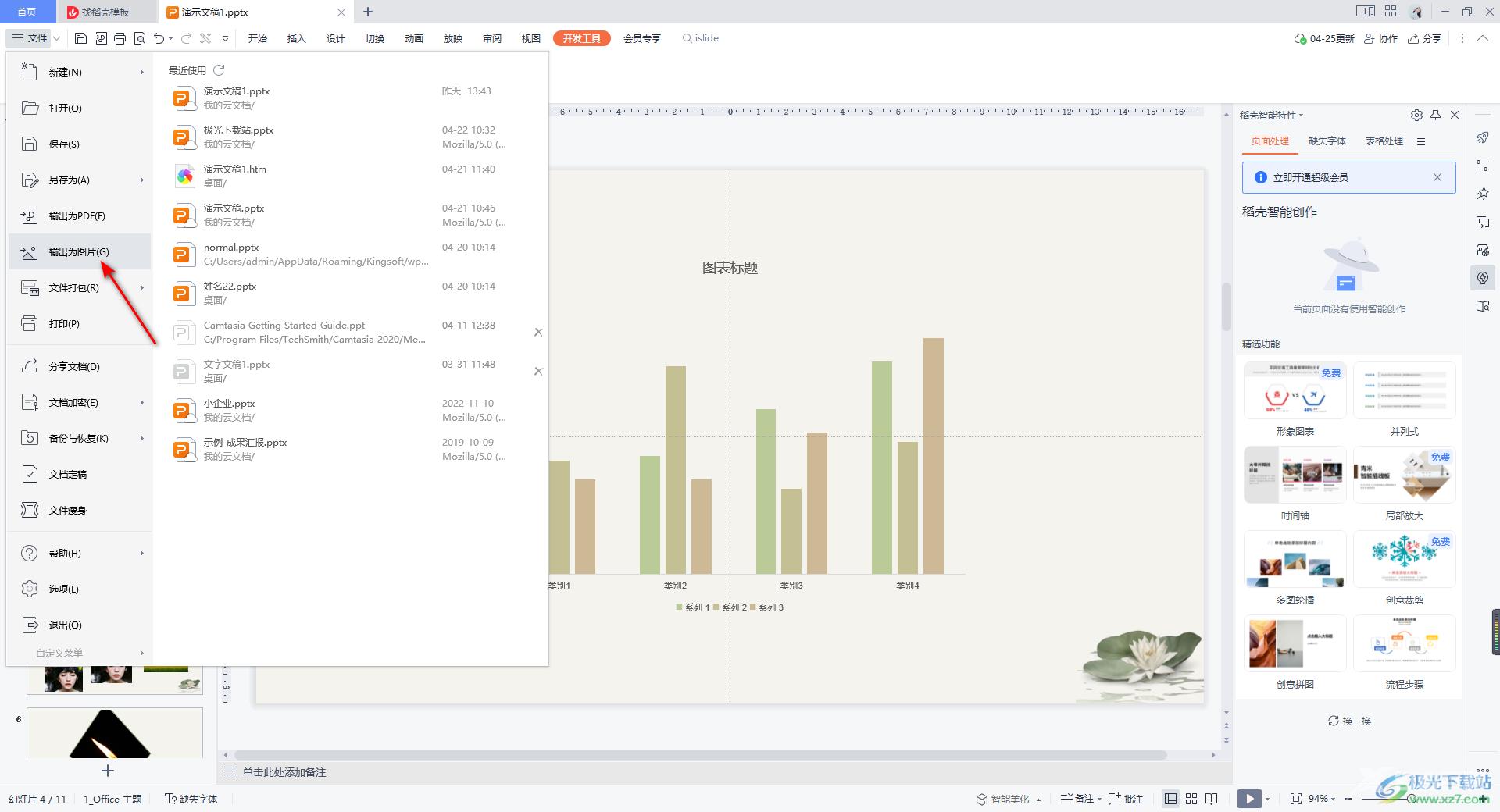
Task: Remove Camtasia Getting Started Guide from recents
Action: click(x=538, y=333)
